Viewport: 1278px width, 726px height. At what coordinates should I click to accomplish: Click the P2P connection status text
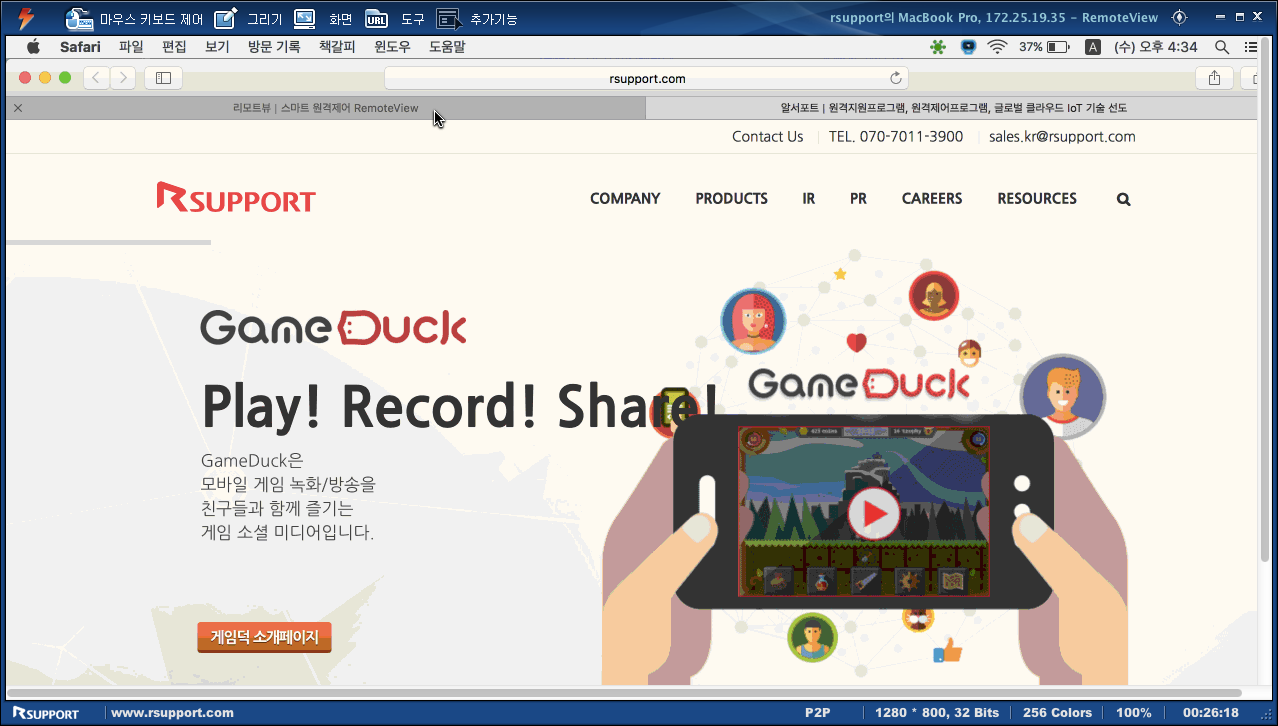pyautogui.click(x=818, y=713)
